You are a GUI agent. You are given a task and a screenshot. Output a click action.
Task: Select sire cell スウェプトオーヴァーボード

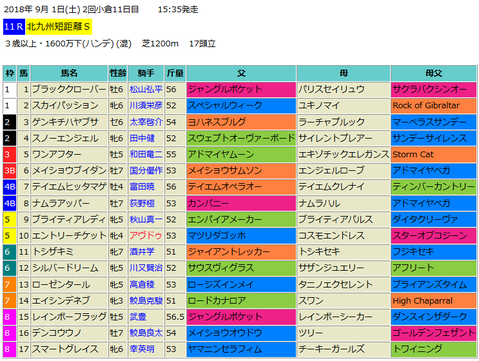click(x=241, y=138)
